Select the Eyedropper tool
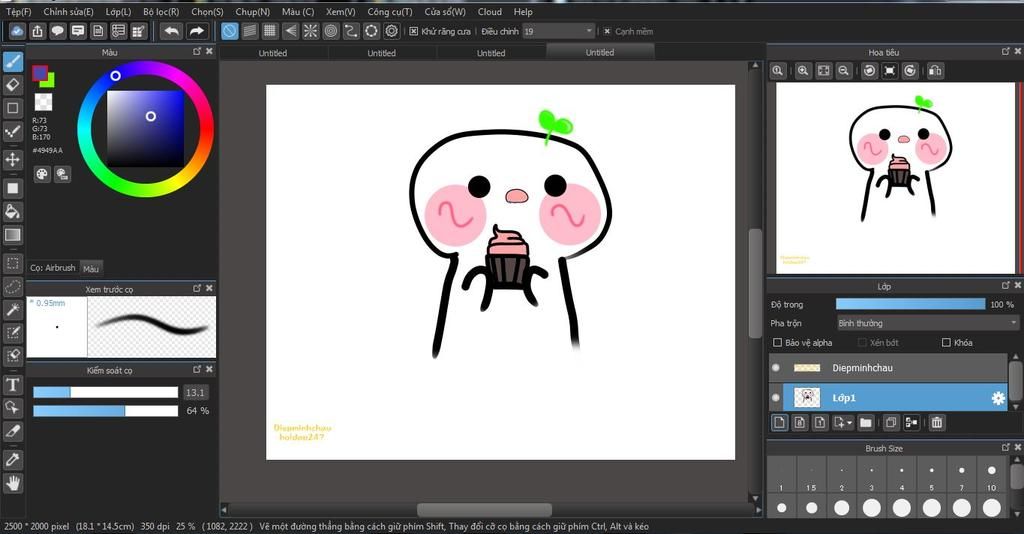The height and width of the screenshot is (534, 1024). [x=12, y=460]
